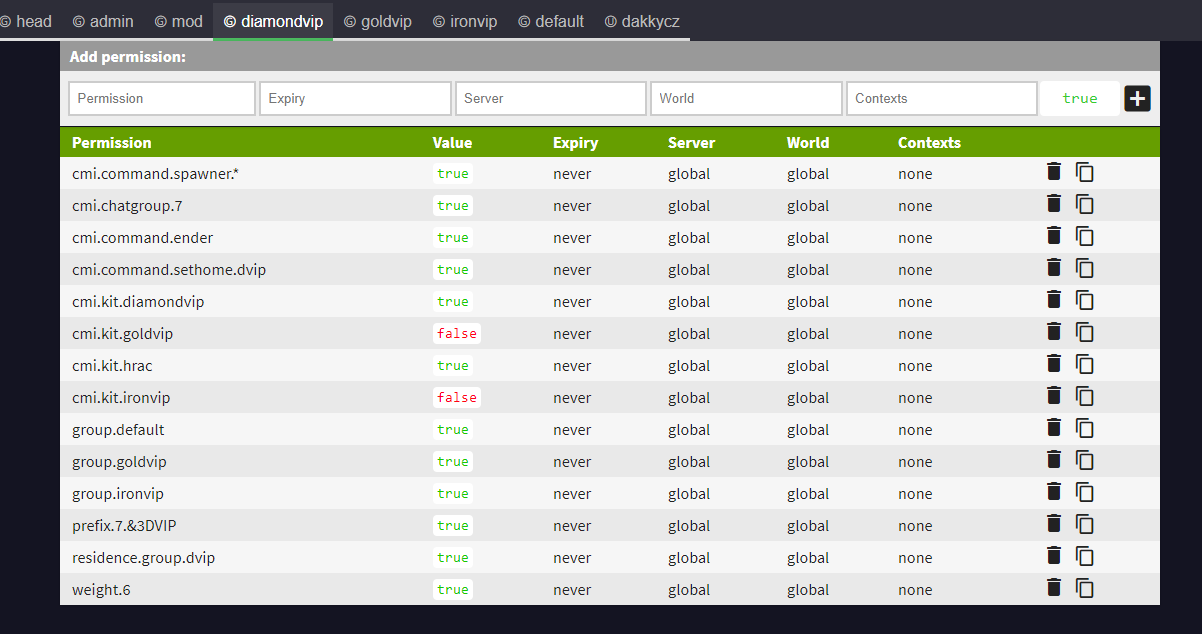Toggle value of cmi.command.spawner.* row
The width and height of the screenshot is (1202, 634).
[x=453, y=173]
